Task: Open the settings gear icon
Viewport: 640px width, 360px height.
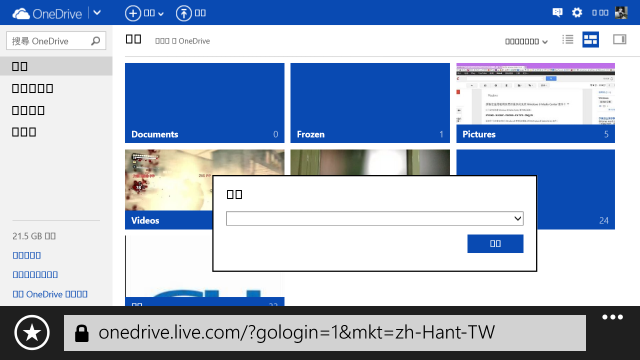Action: click(x=577, y=13)
